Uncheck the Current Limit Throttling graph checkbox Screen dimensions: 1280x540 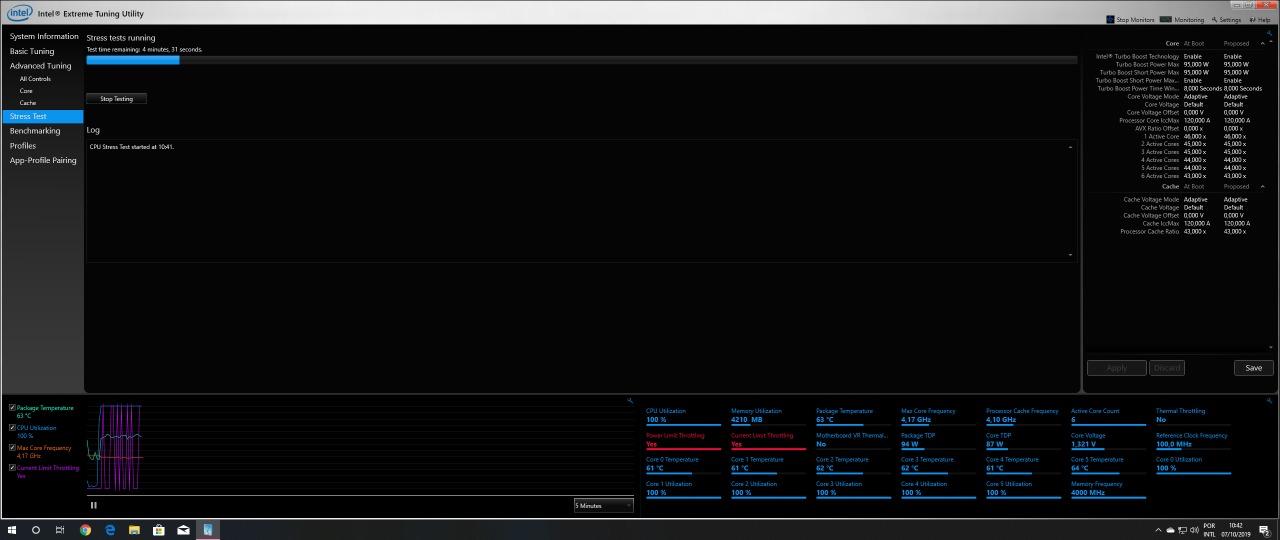pyautogui.click(x=12, y=467)
